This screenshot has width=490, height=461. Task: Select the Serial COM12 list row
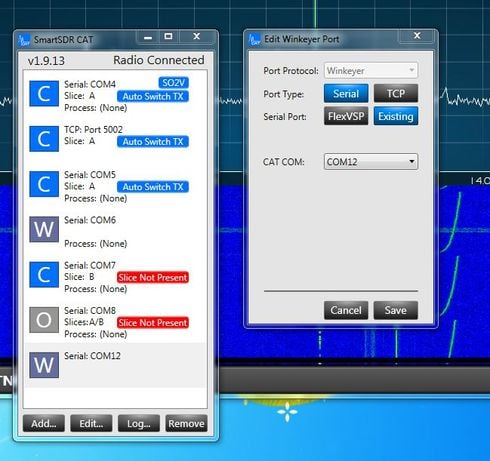[x=115, y=365]
